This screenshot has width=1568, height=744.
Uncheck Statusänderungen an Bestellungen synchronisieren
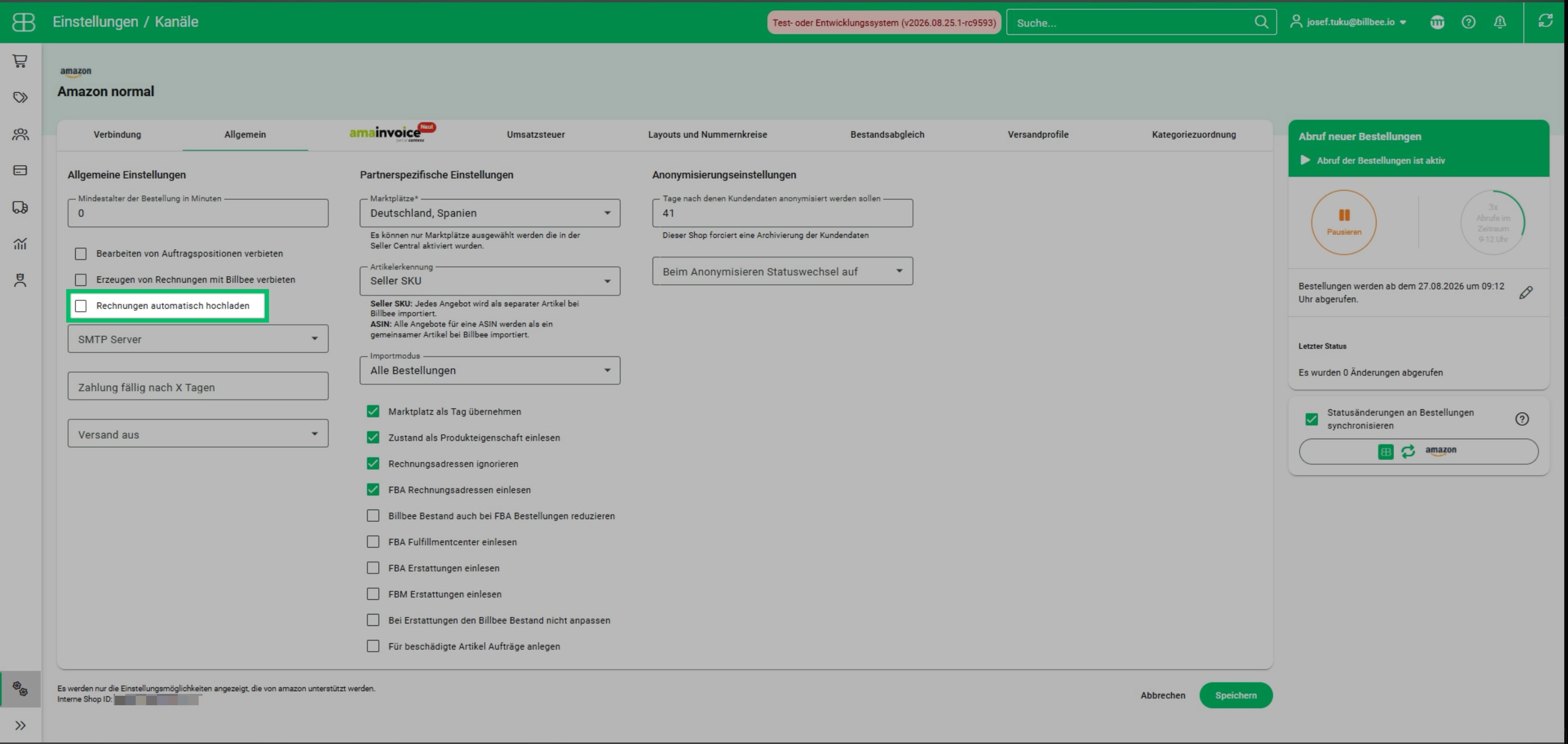point(1312,418)
